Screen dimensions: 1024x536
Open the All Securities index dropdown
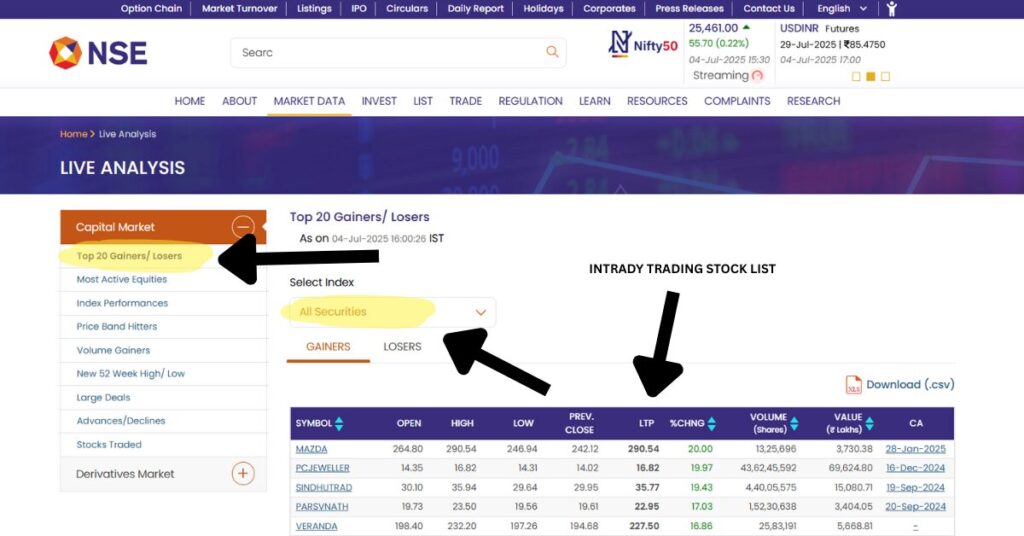[x=392, y=312]
